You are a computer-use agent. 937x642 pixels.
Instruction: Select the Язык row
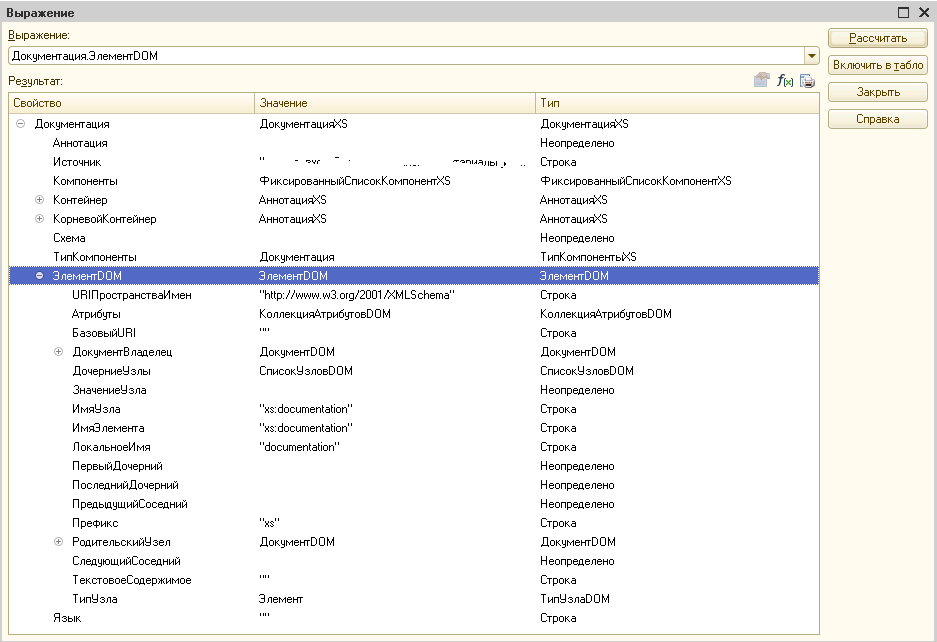[x=414, y=618]
